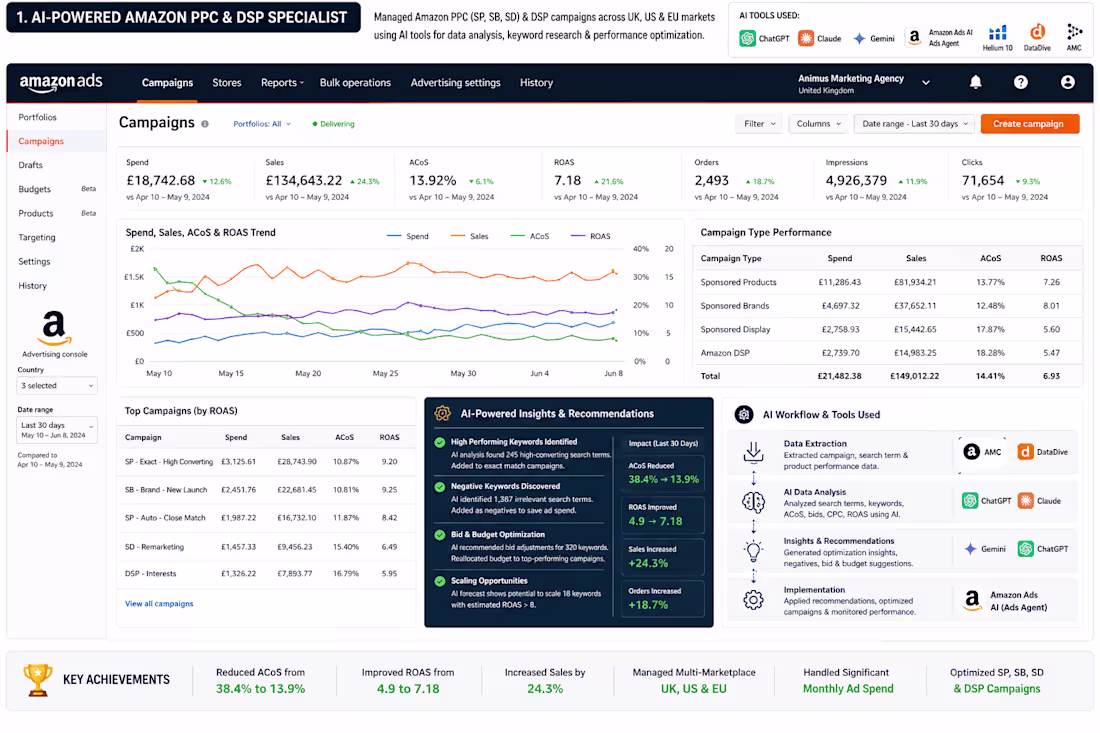
Task: Open the Campaigns tab in top navigation
Action: pos(167,83)
